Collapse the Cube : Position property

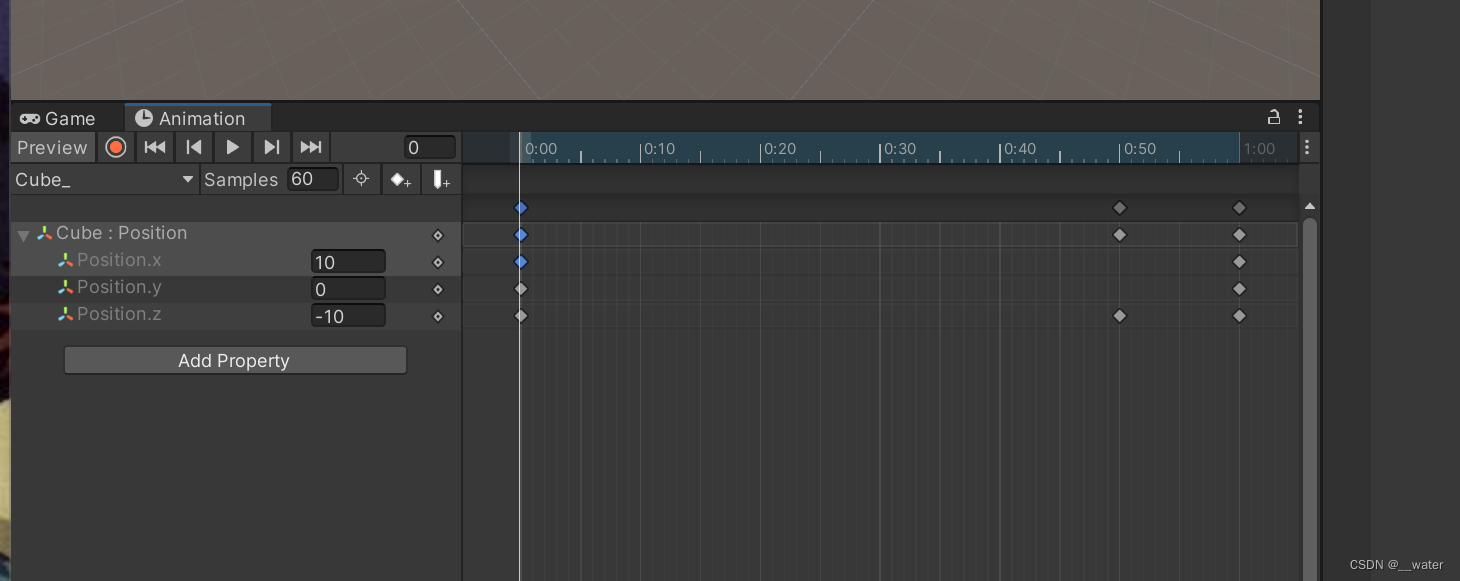[x=23, y=235]
